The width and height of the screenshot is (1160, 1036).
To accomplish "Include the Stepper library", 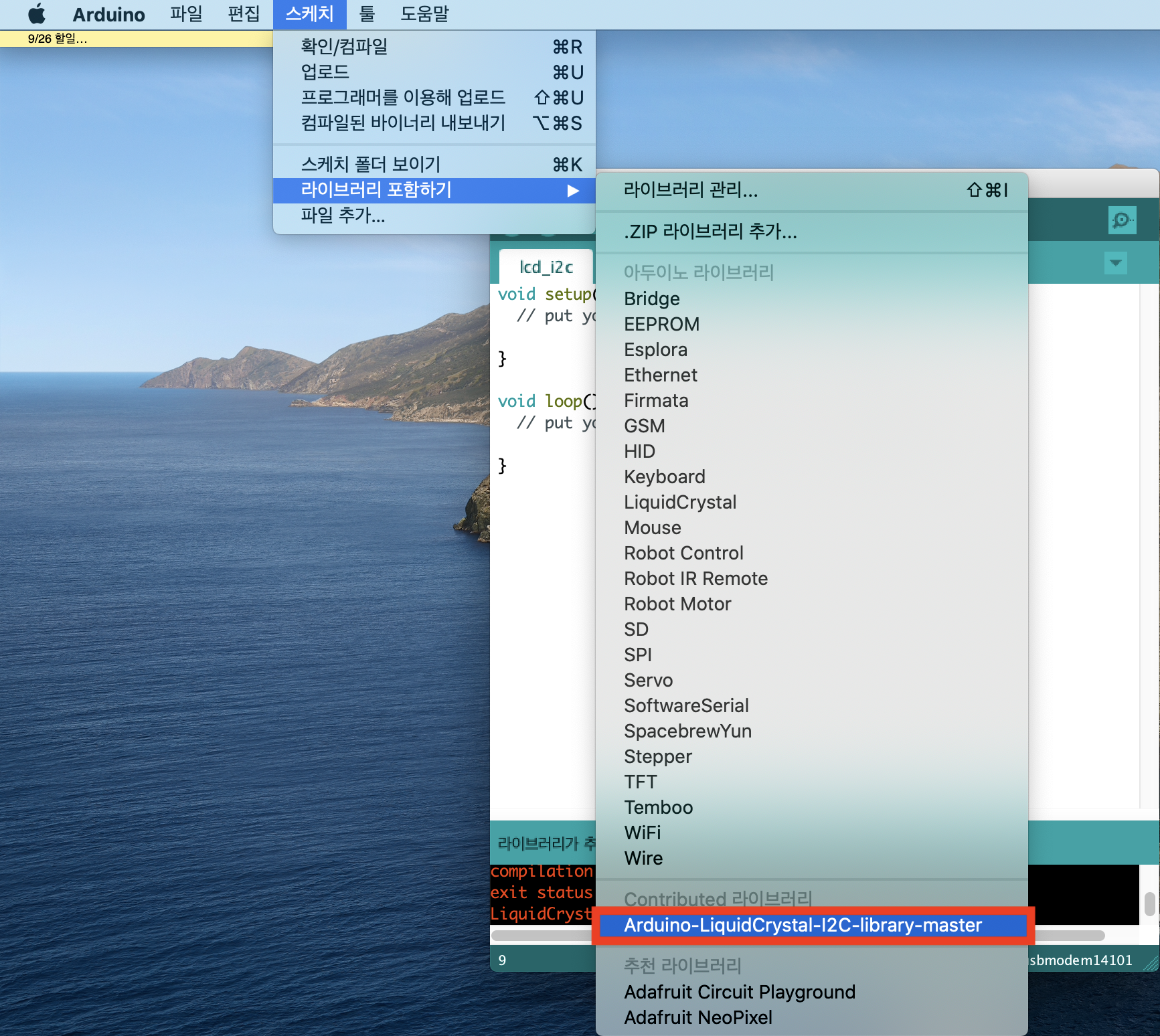I will [x=811, y=756].
